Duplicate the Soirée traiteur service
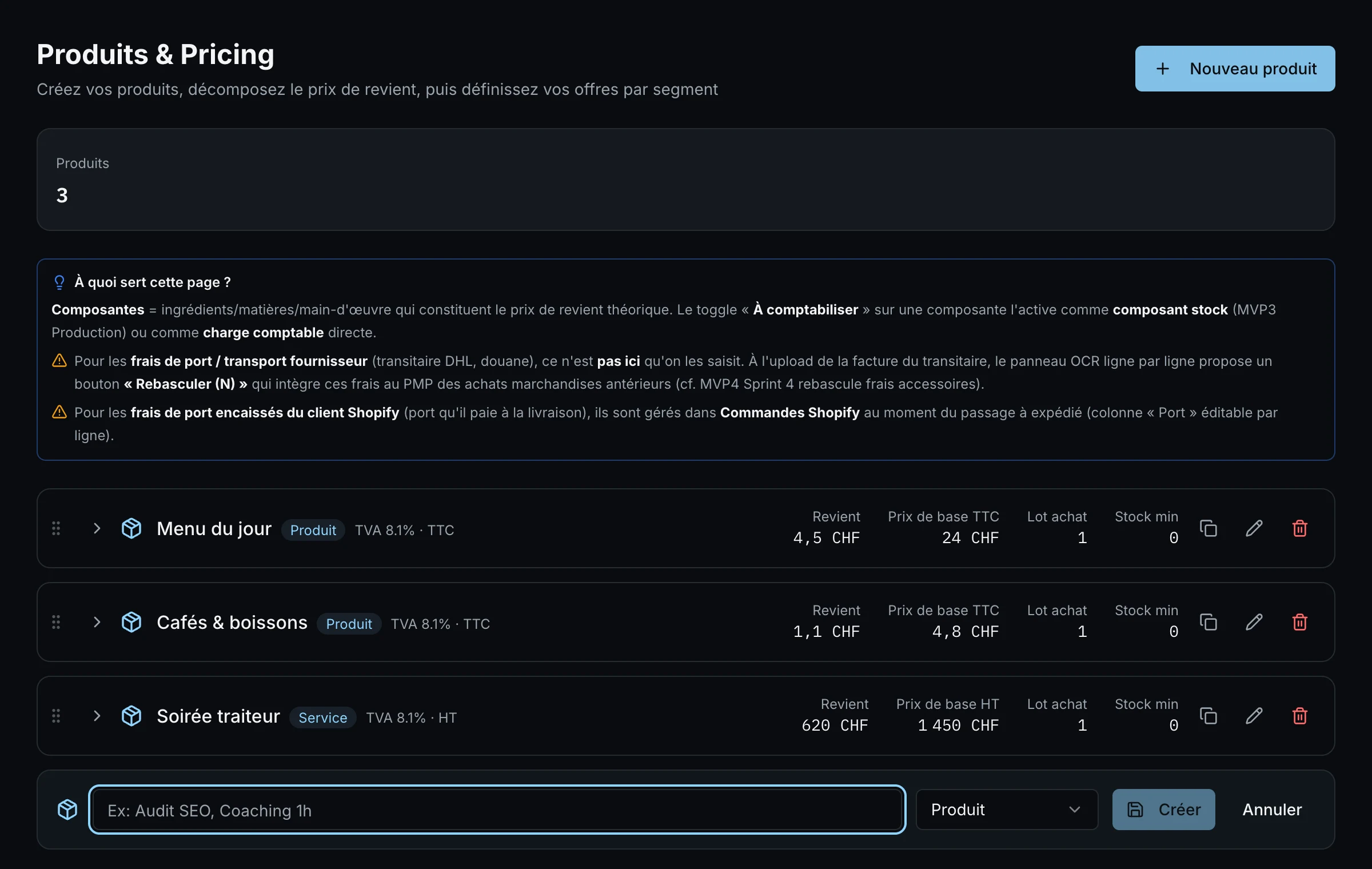1372x869 pixels. [1208, 716]
